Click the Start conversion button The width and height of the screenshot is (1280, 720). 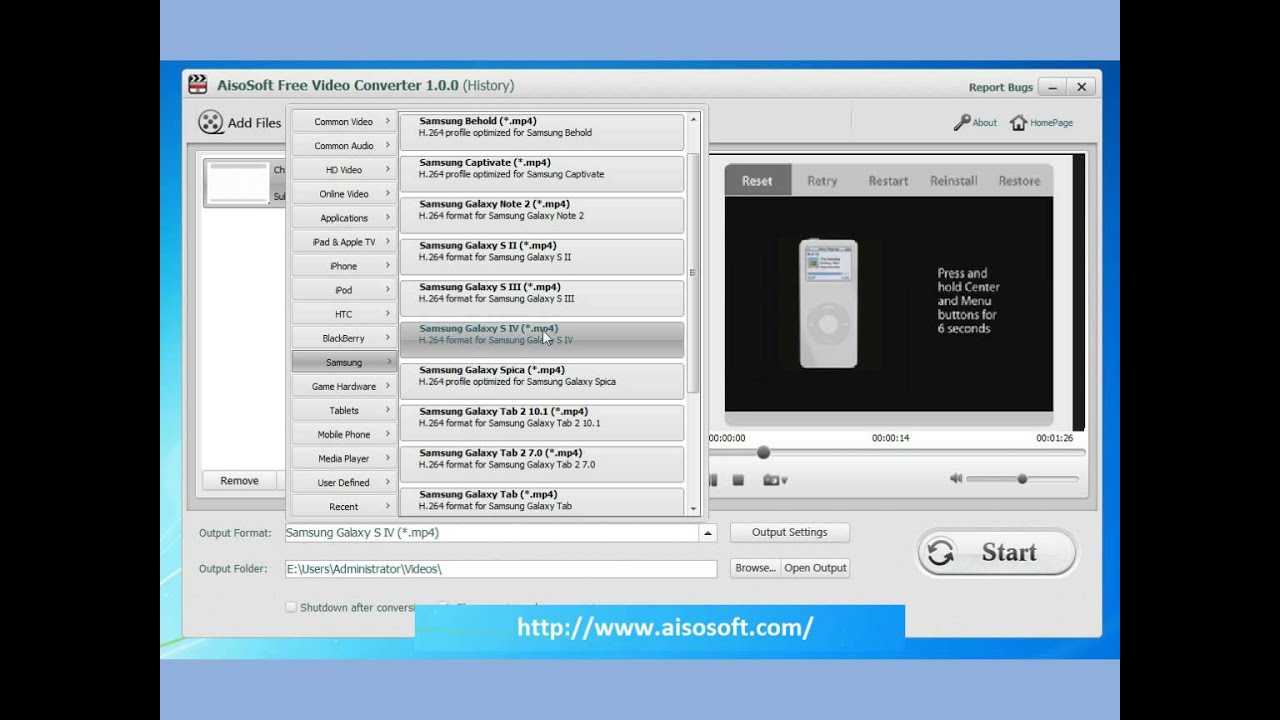point(997,552)
